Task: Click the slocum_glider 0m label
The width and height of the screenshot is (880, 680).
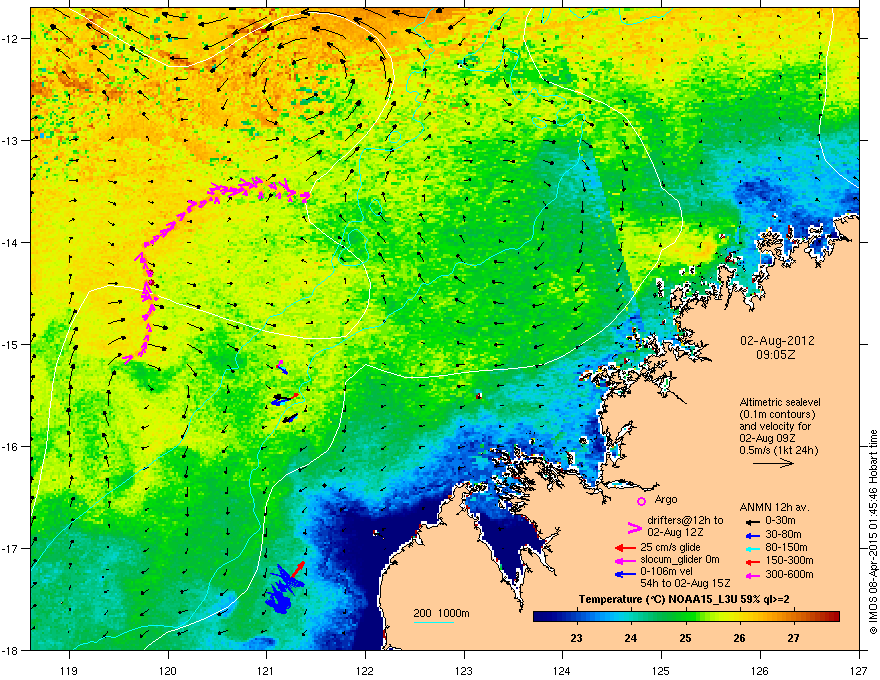Action: coord(680,560)
